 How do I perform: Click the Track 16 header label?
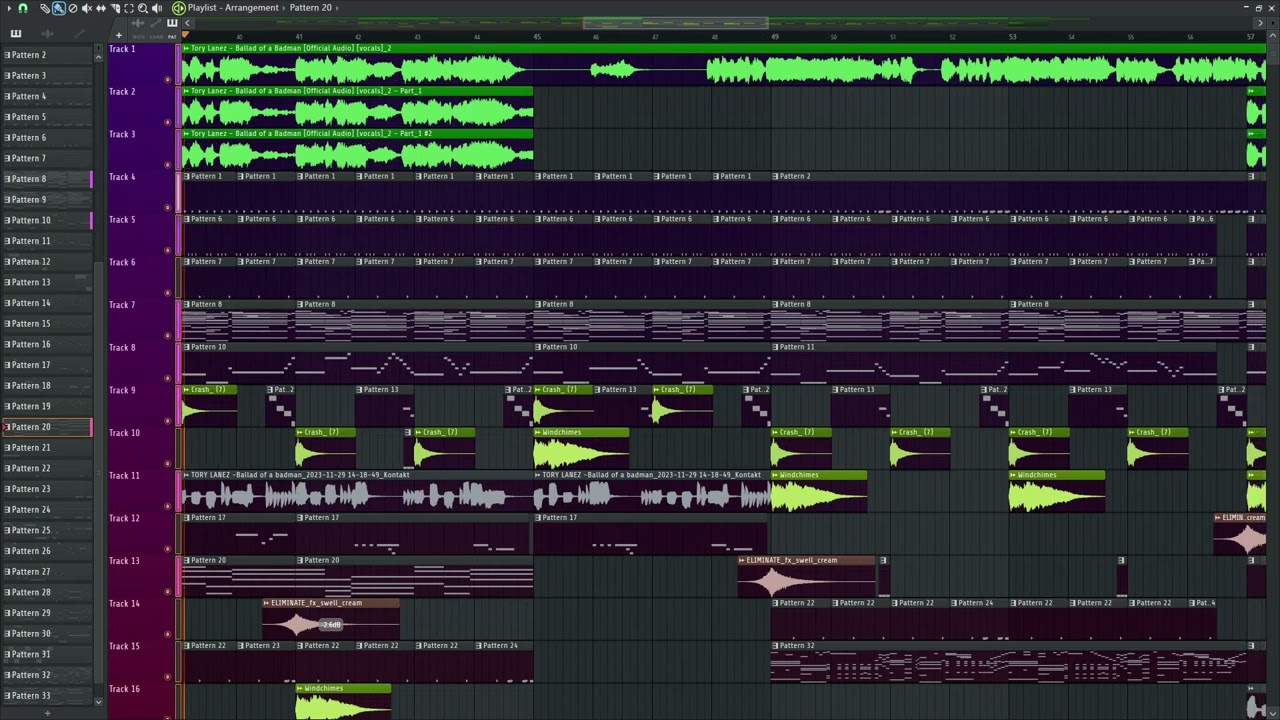124,689
